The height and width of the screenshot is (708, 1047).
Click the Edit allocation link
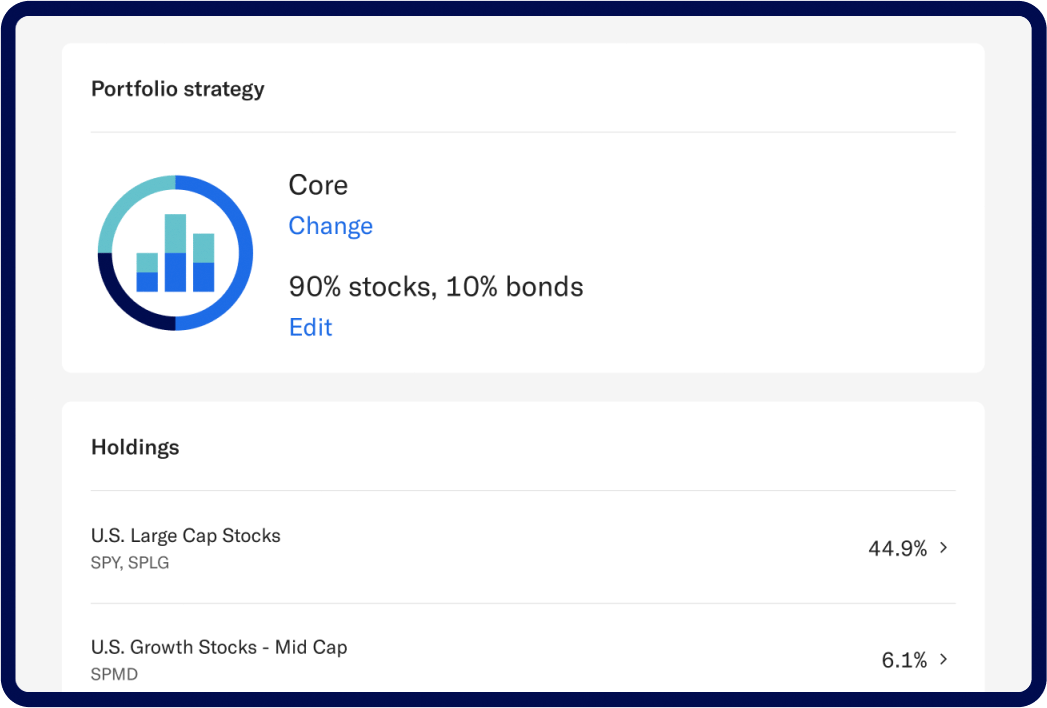tap(310, 327)
